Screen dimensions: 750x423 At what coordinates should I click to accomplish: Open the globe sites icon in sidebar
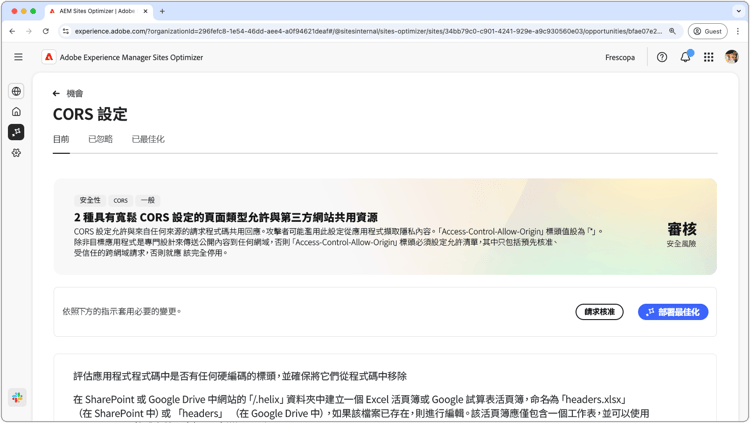(16, 91)
